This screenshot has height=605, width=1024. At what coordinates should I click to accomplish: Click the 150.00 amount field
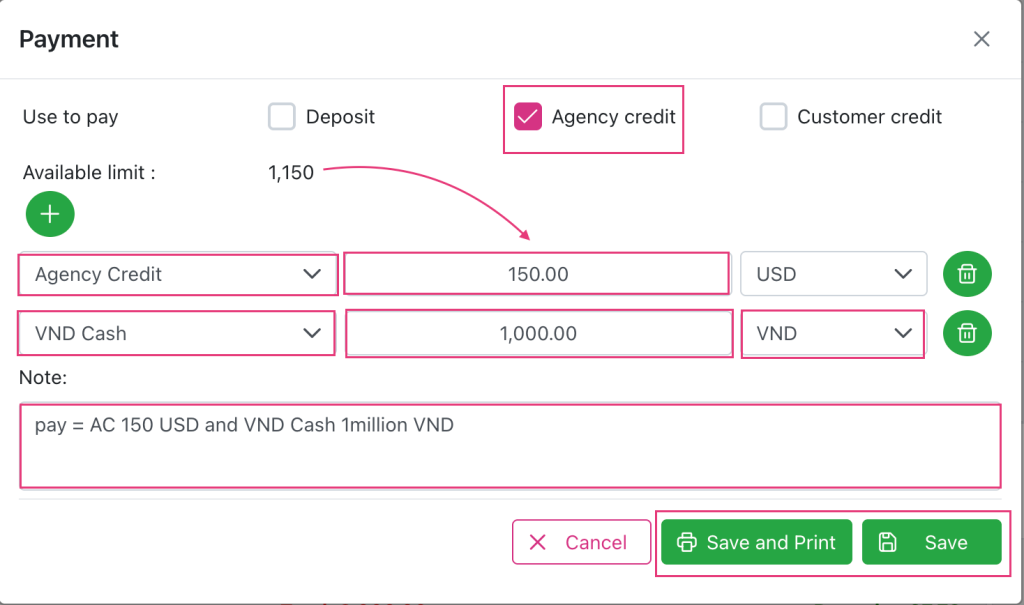(537, 274)
